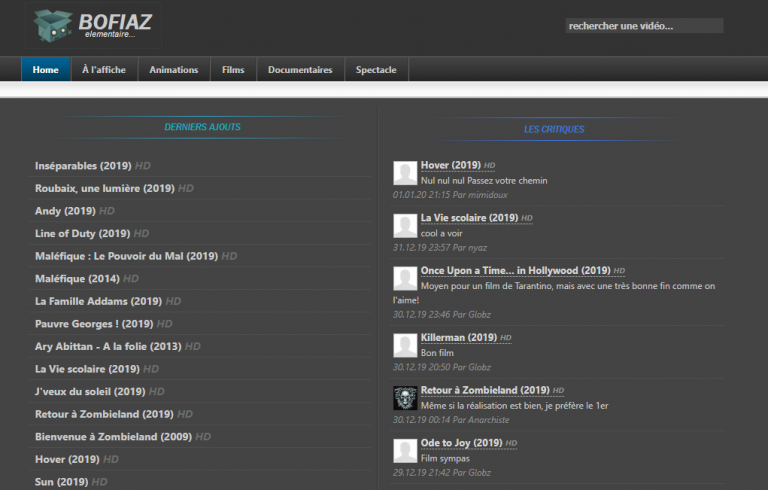Open Killerman (2019) review title
The width and height of the screenshot is (768, 490).
click(458, 338)
